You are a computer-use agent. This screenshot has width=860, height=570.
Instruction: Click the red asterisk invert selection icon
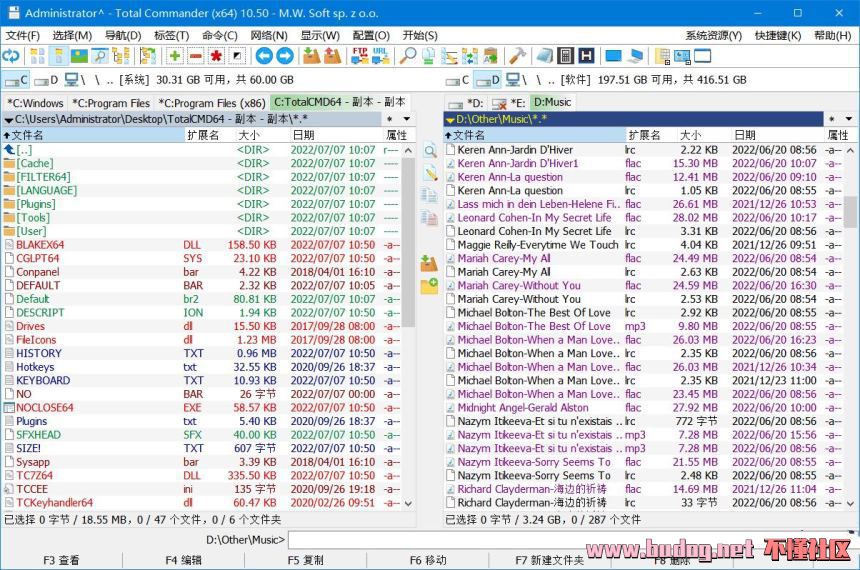pyautogui.click(x=216, y=56)
